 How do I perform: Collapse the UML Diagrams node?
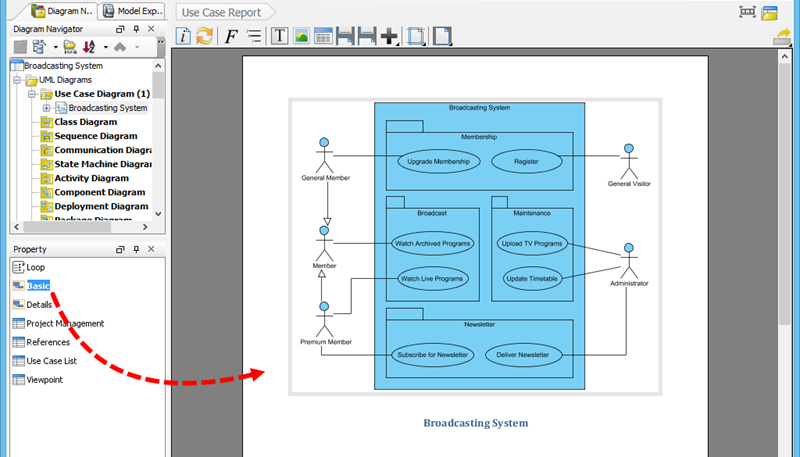(x=17, y=80)
